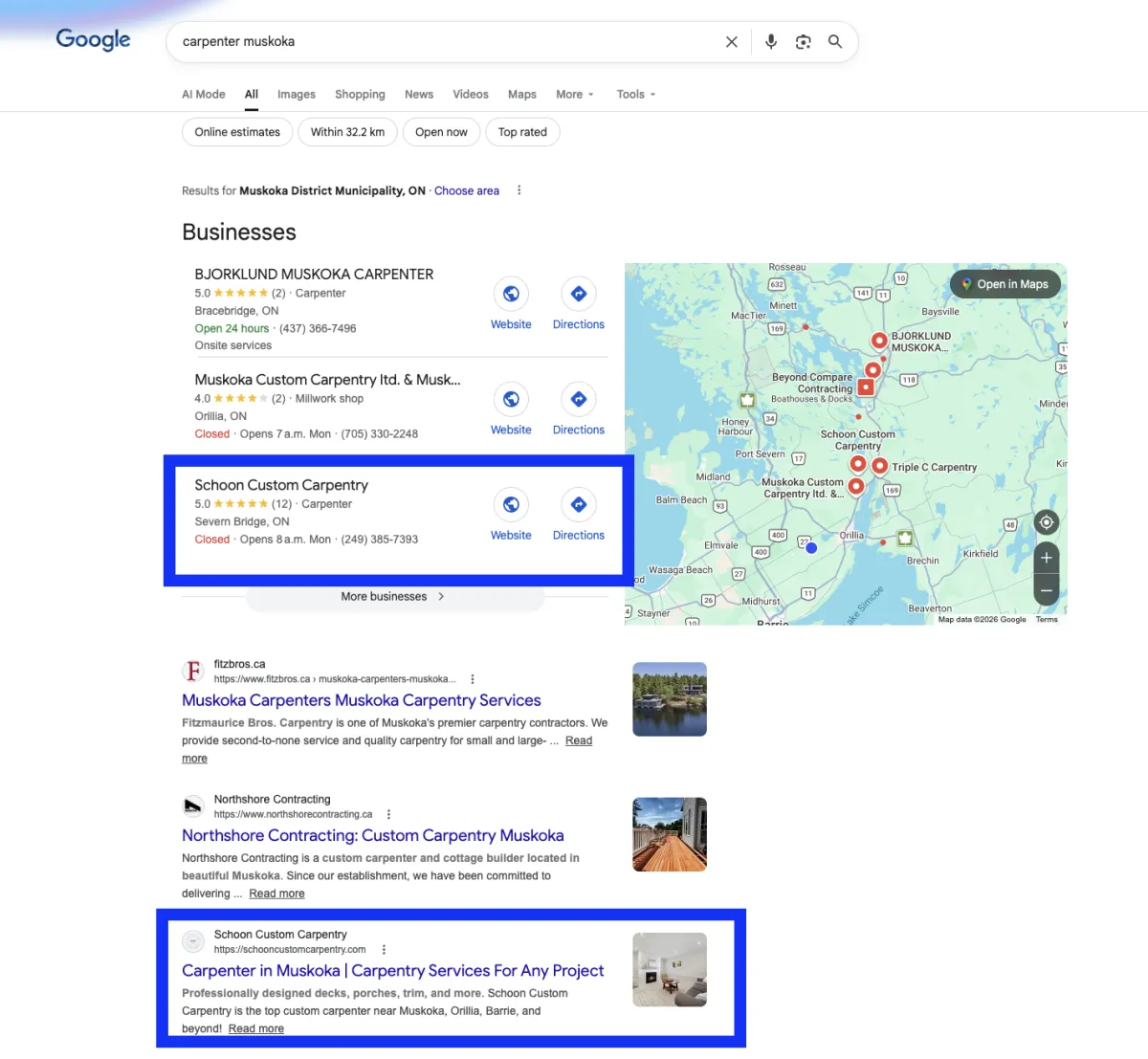
Task: Open the fitzbros.ca result three-dot menu
Action: click(473, 679)
